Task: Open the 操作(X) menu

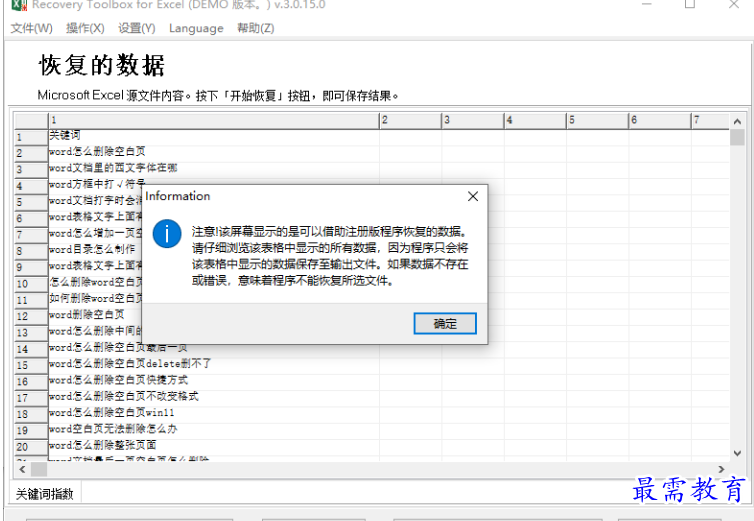Action: click(85, 28)
